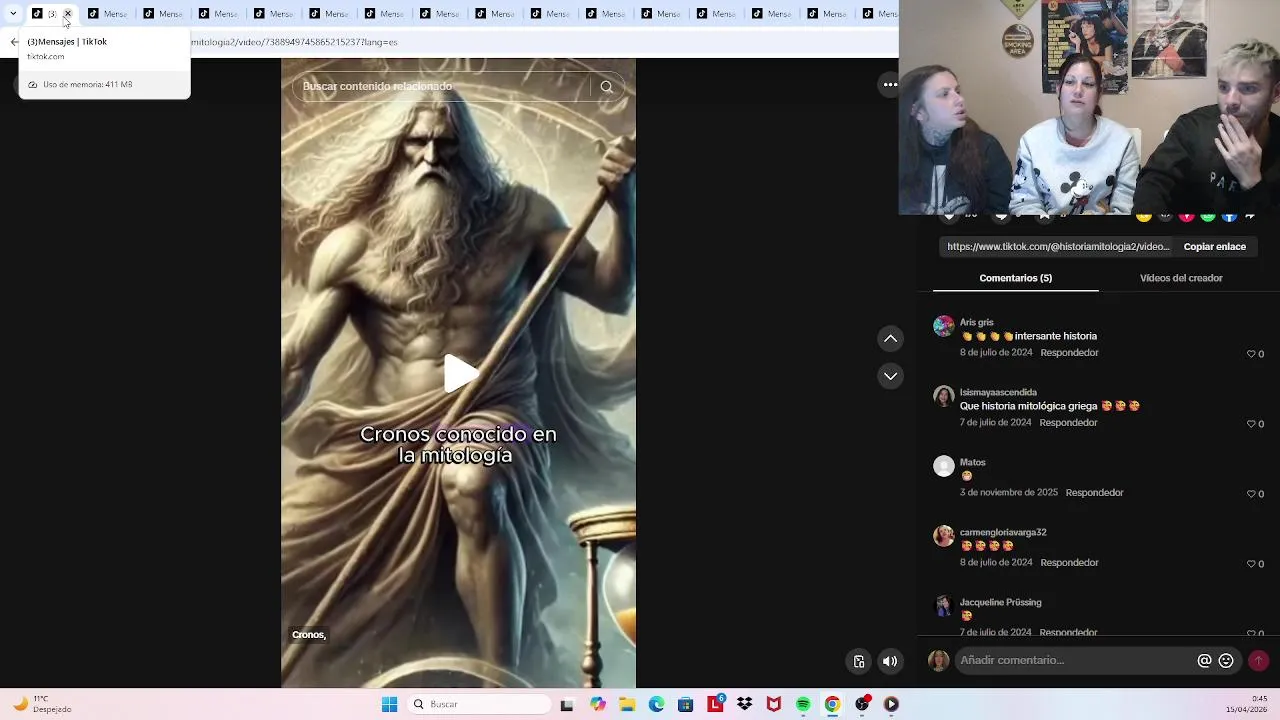Switch to 'Vídeos del creador' tab

pos(1181,278)
